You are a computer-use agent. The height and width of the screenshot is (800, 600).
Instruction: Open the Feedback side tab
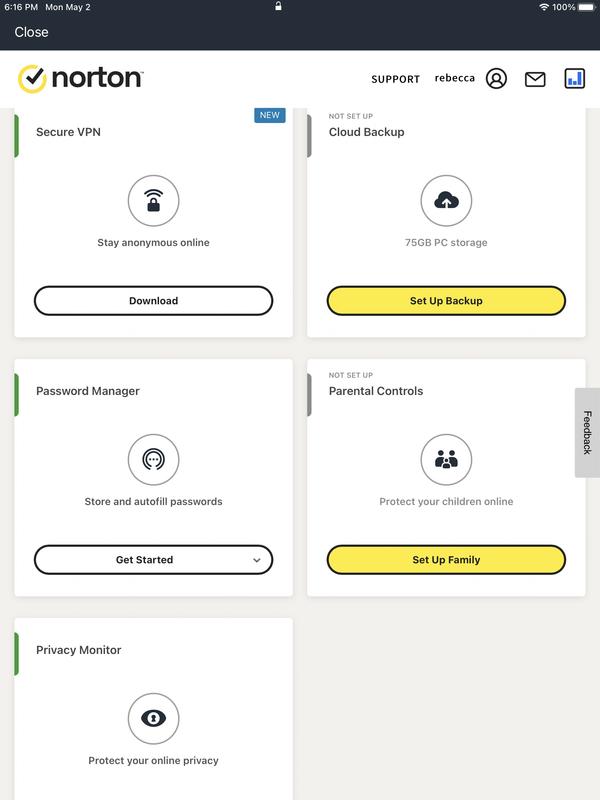click(587, 432)
